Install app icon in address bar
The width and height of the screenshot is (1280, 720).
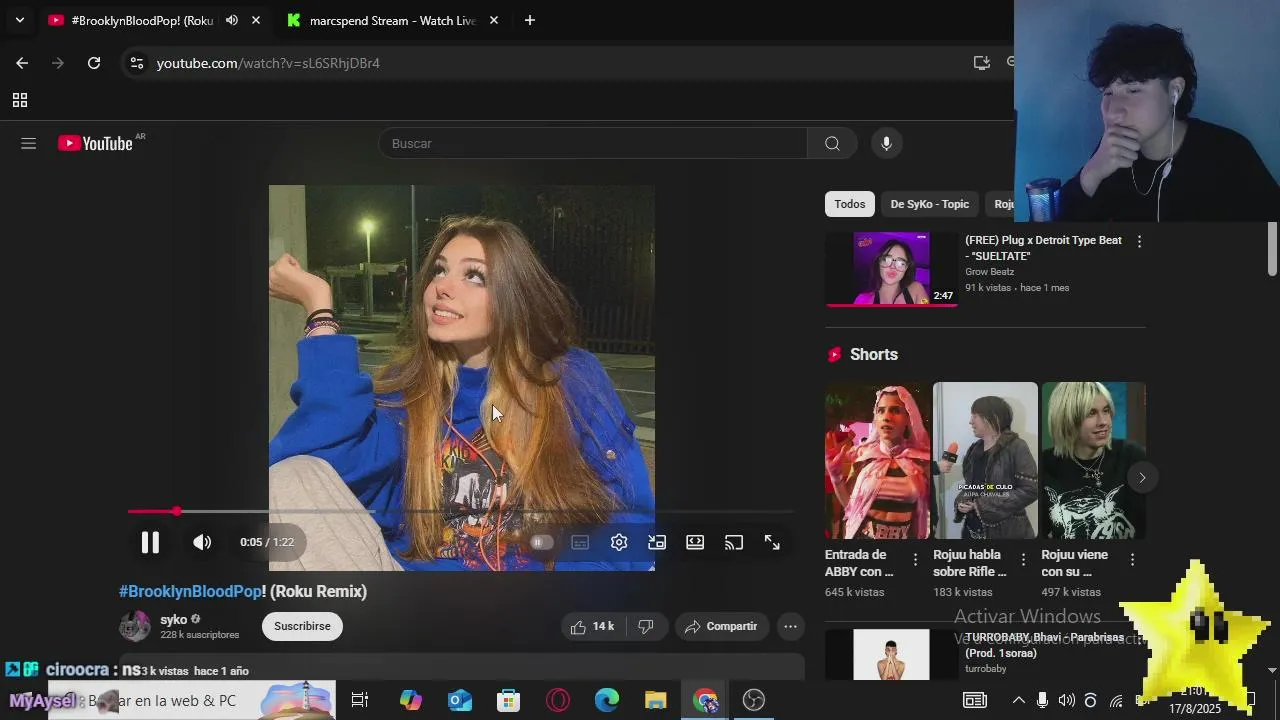click(982, 63)
